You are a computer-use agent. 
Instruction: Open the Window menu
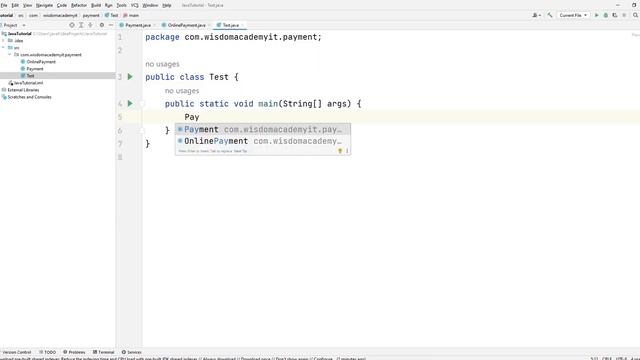click(150, 5)
